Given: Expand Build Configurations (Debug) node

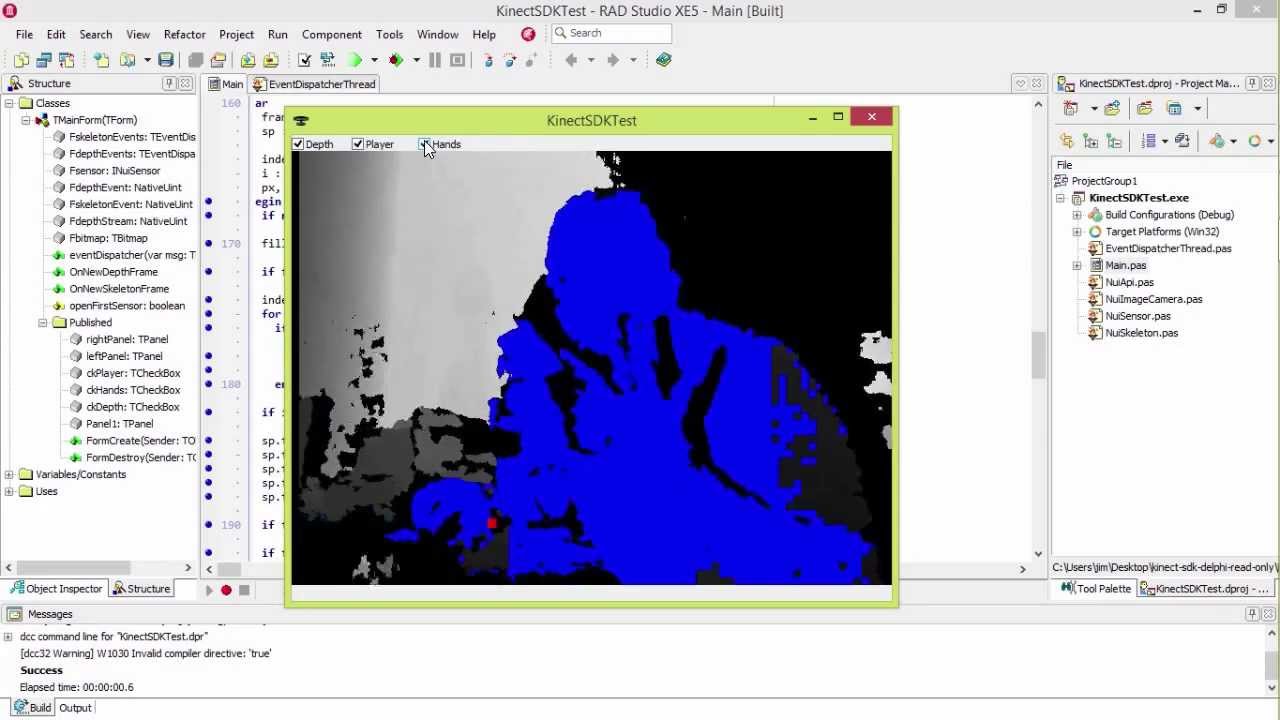Looking at the screenshot, I should (1077, 215).
